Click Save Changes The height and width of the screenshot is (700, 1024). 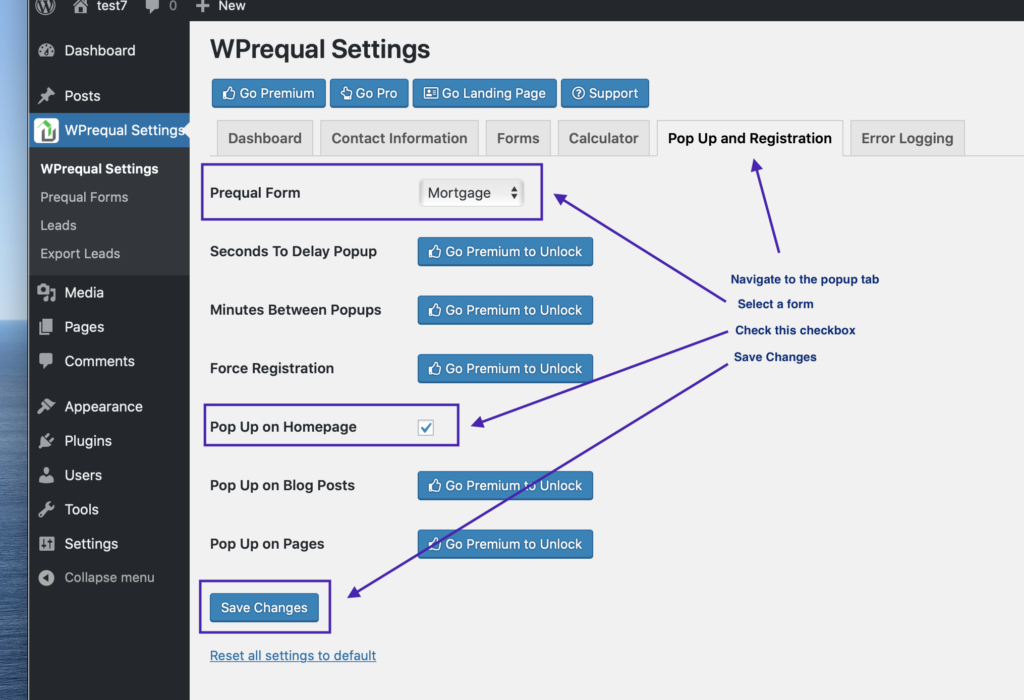click(x=264, y=607)
